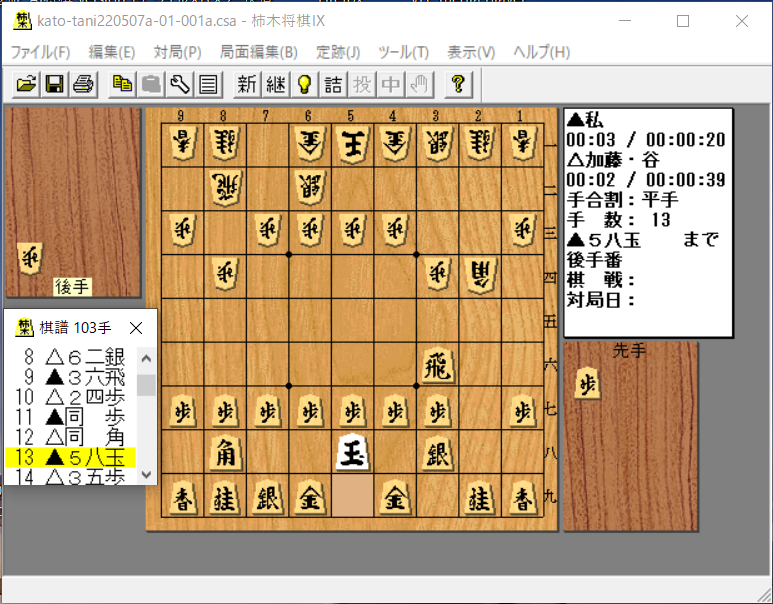Click move list scrollbar down arrow
The image size is (773, 604).
(x=146, y=474)
